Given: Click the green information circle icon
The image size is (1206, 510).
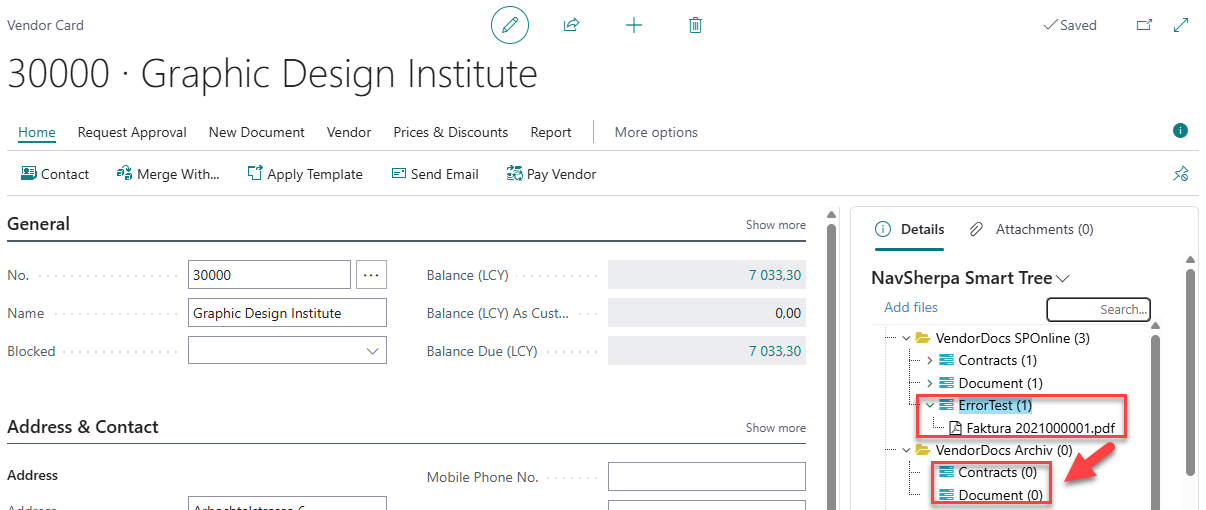Looking at the screenshot, I should 1180,131.
